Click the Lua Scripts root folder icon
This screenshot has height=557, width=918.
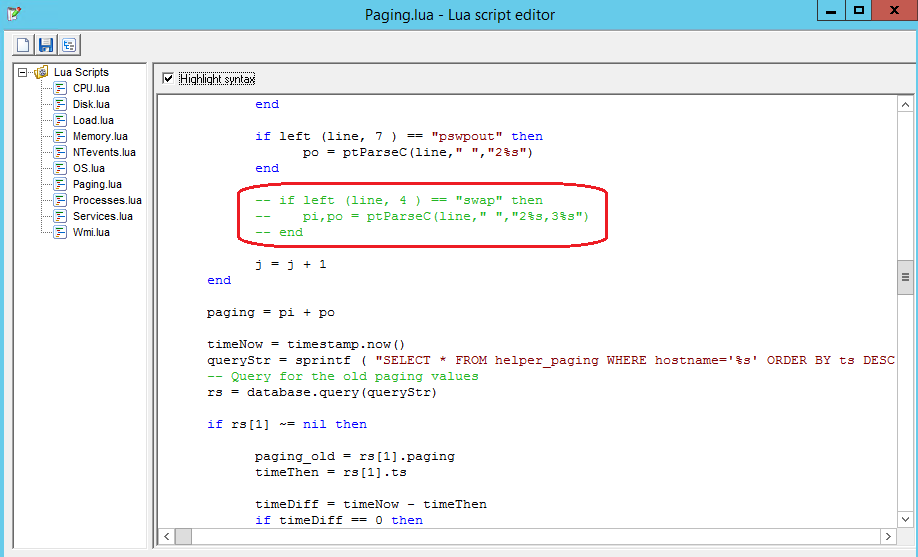[x=40, y=72]
